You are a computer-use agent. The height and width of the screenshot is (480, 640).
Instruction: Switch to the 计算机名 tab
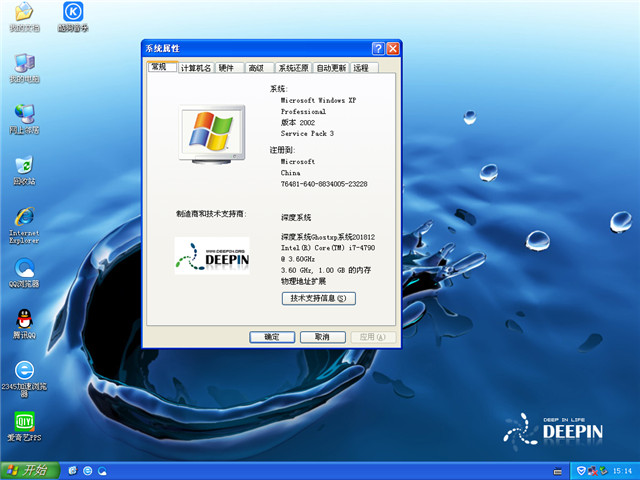196,68
